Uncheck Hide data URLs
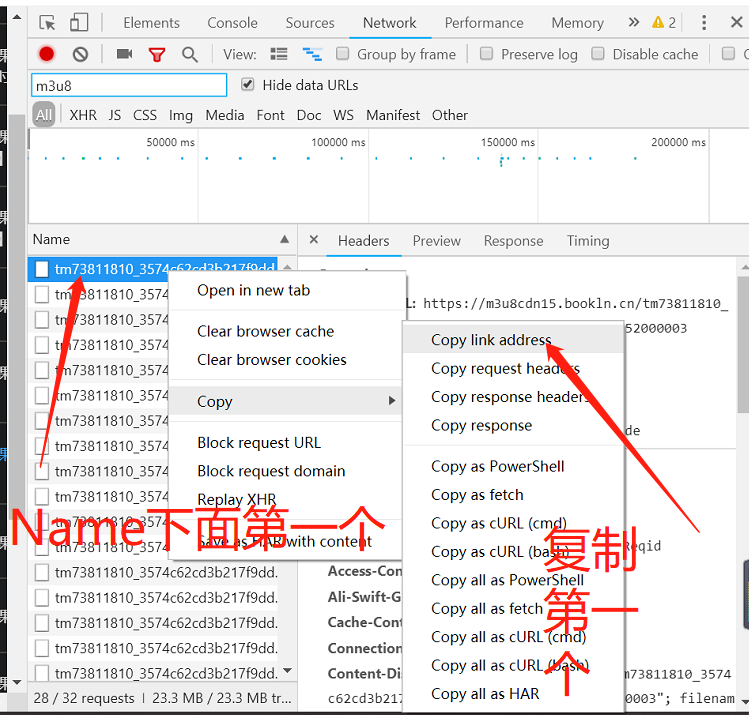This screenshot has width=749, height=715. (x=247, y=85)
